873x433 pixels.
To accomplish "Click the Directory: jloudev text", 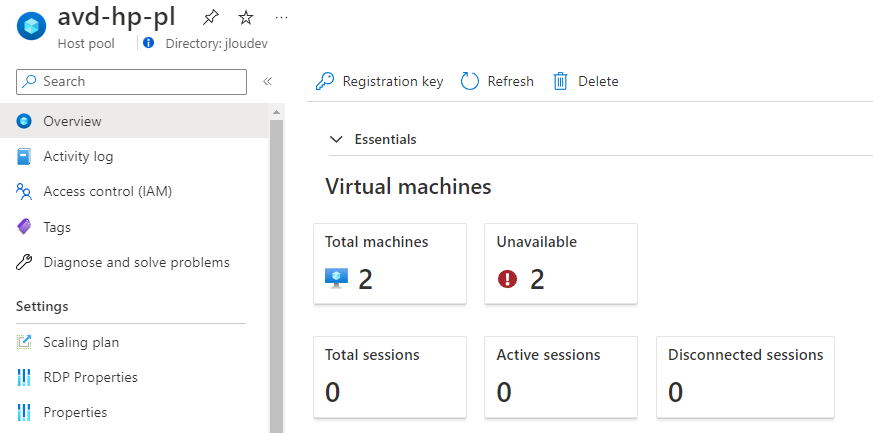I will coord(217,43).
